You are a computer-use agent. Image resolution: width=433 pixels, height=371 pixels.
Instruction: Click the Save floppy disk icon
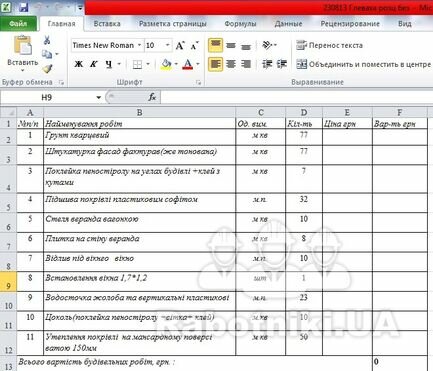24,7
